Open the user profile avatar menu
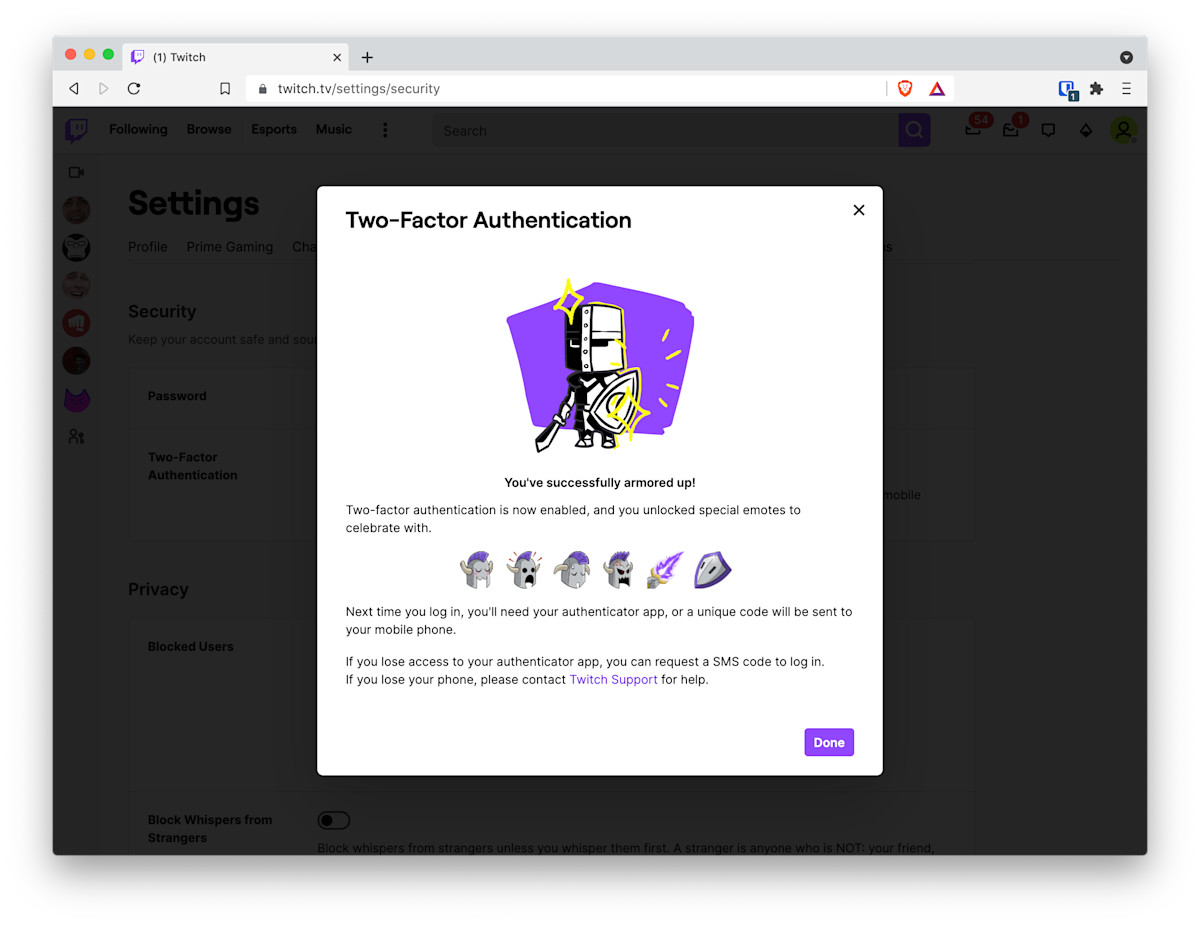 coord(1123,130)
